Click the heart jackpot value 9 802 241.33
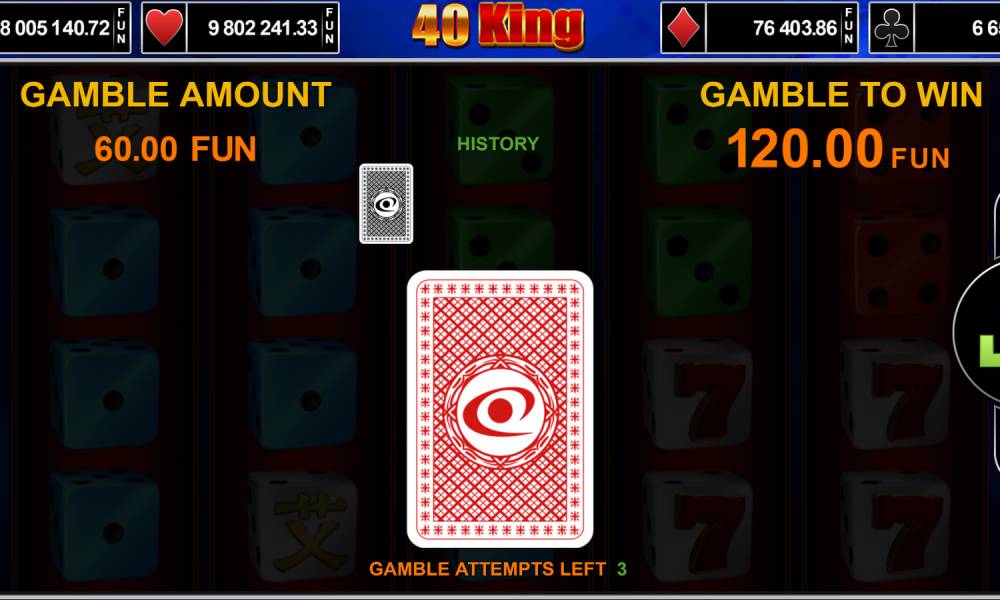Viewport: 1000px width, 600px height. [262, 28]
